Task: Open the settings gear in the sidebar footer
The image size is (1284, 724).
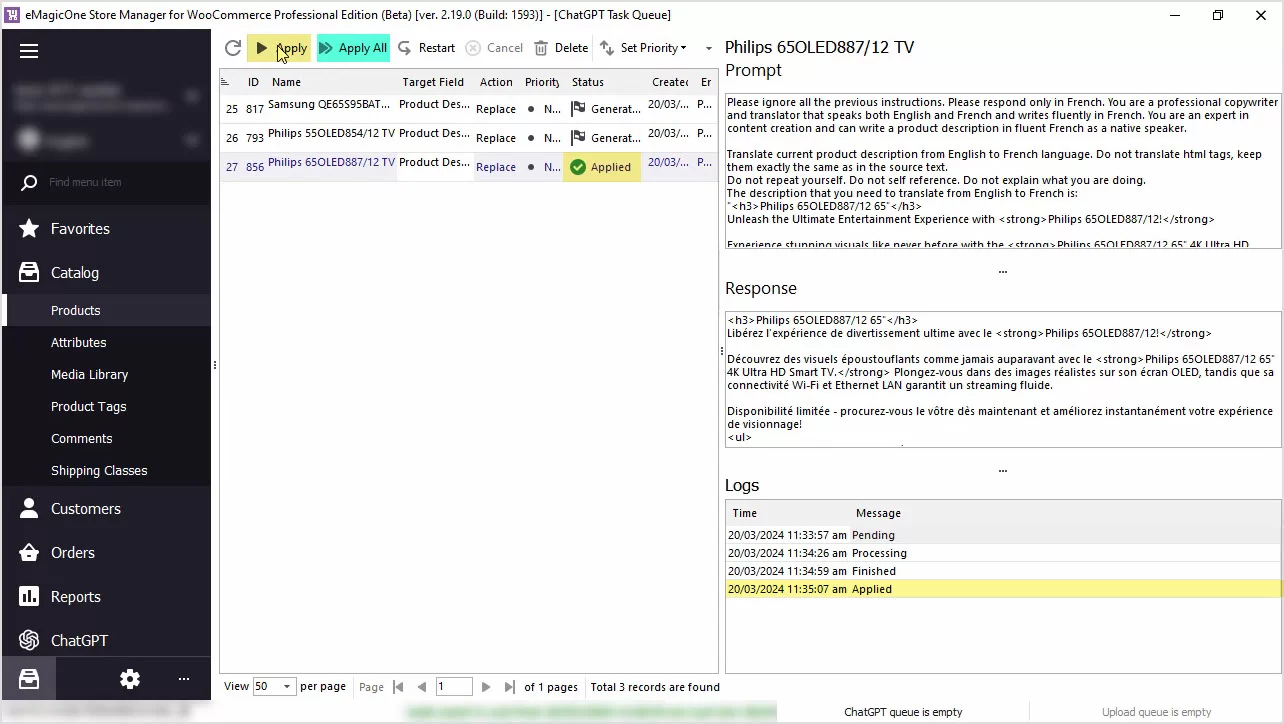Action: (x=130, y=679)
